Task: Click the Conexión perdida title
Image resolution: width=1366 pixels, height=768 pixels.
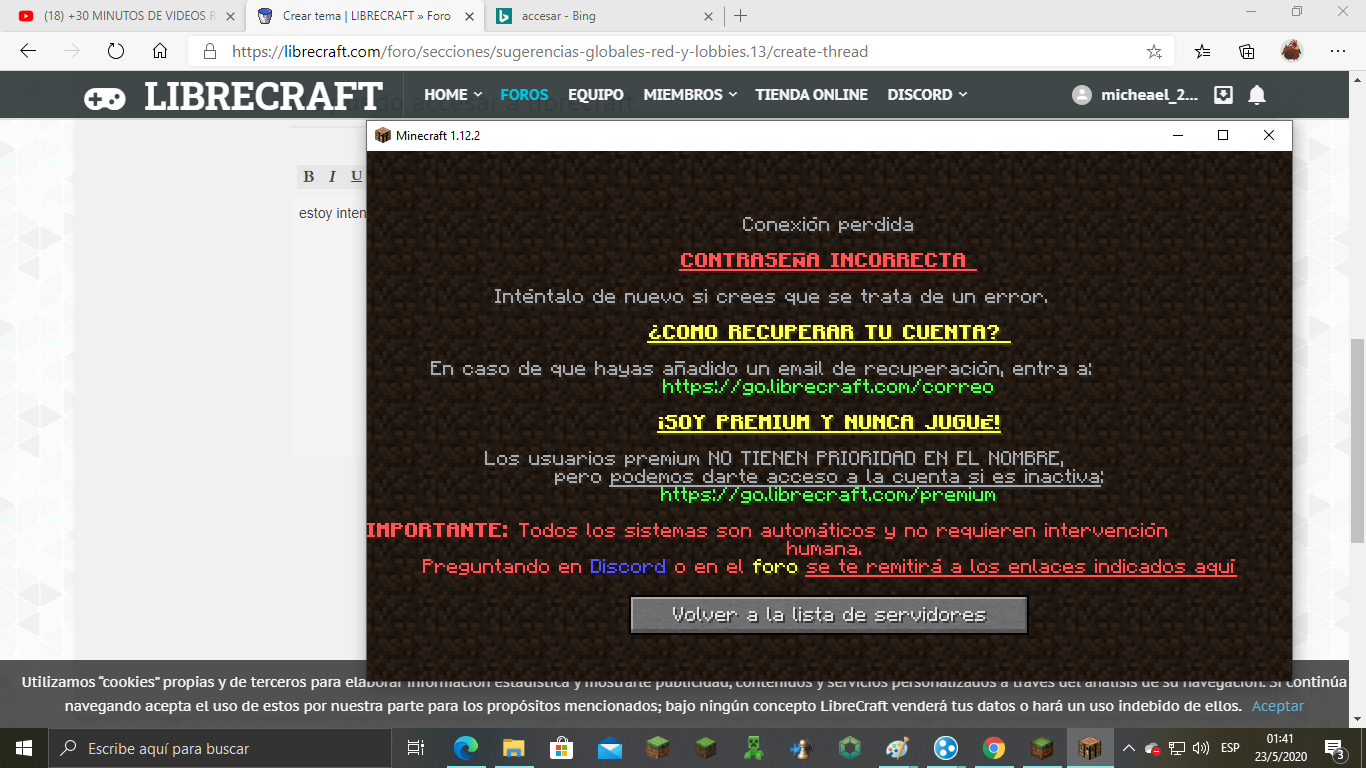Action: point(828,225)
